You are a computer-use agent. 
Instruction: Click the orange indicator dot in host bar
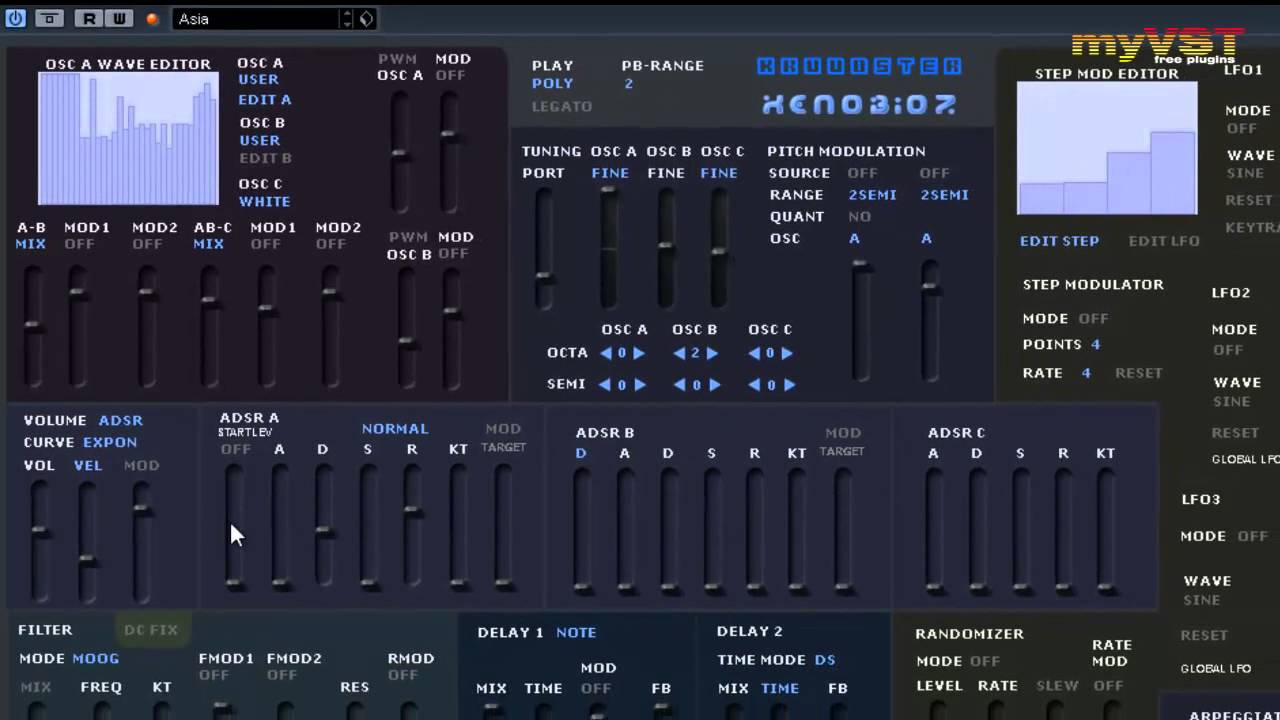[153, 19]
